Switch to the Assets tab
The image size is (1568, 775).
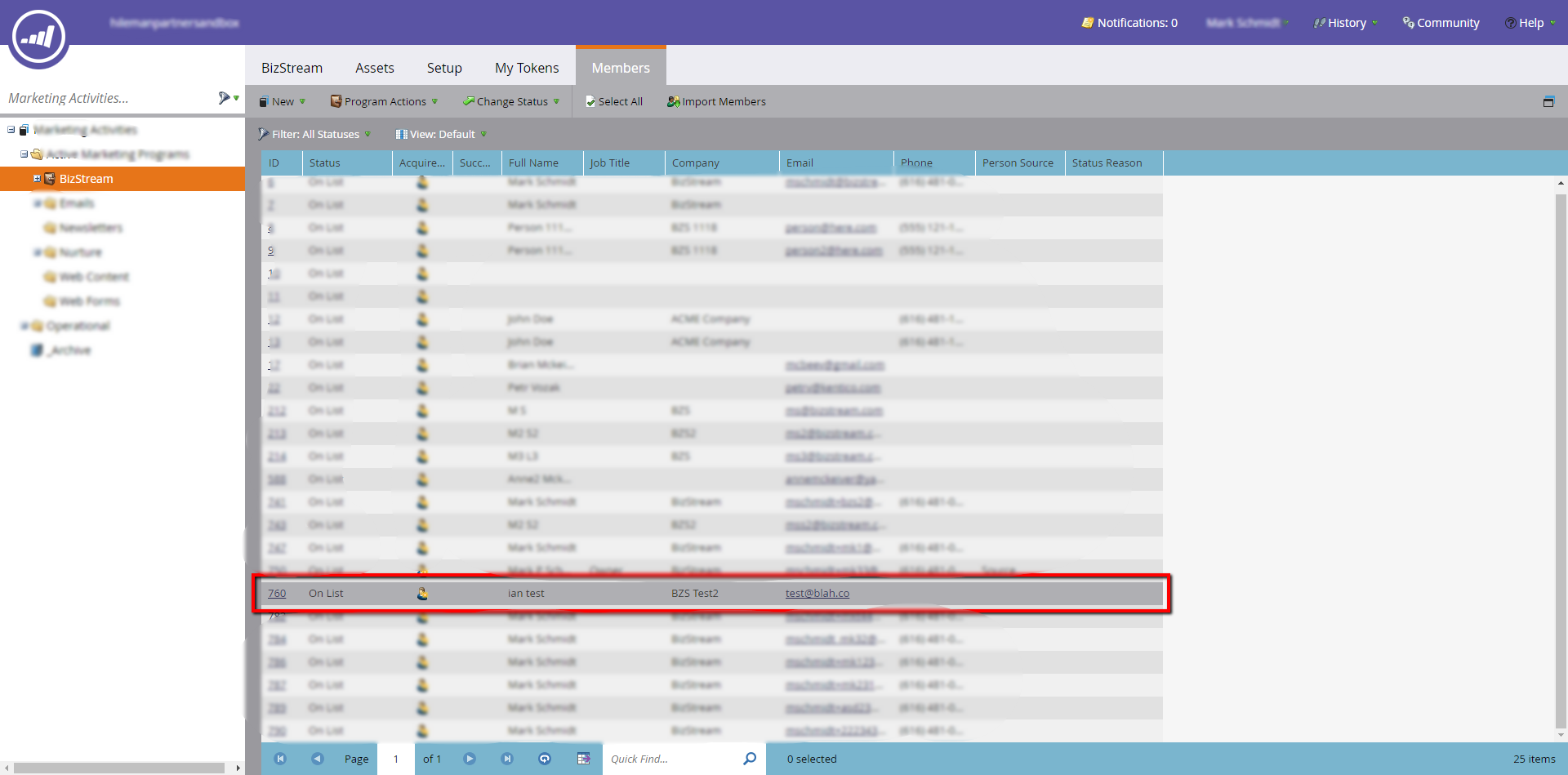(x=375, y=68)
